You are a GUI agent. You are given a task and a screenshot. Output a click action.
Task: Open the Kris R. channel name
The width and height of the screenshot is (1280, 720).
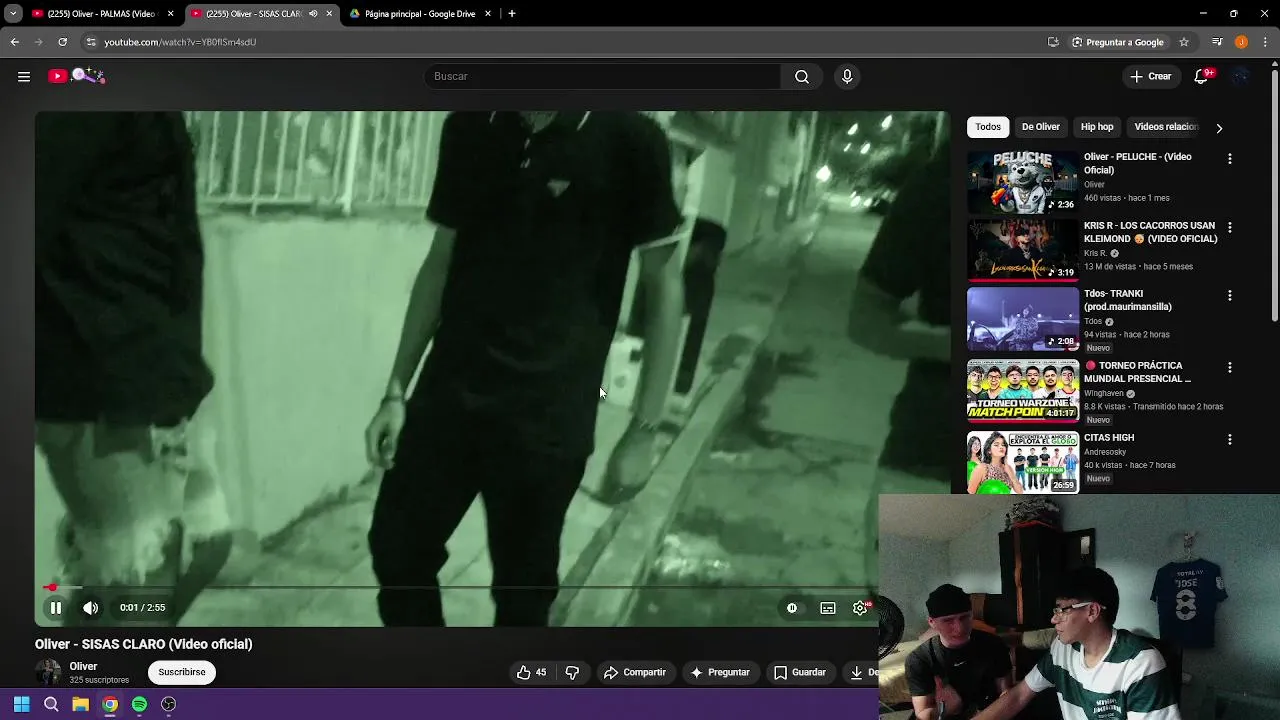click(1096, 253)
